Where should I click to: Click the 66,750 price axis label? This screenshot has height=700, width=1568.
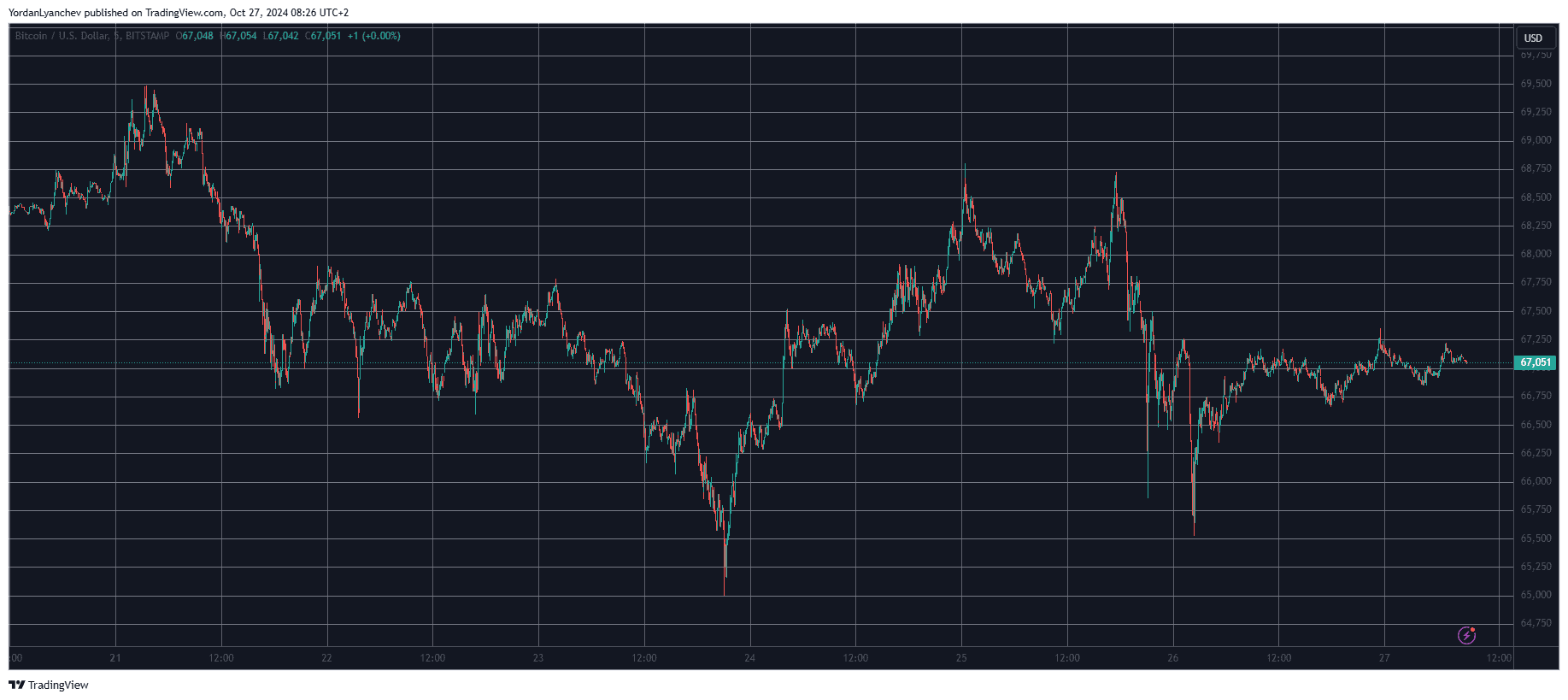click(x=1536, y=396)
